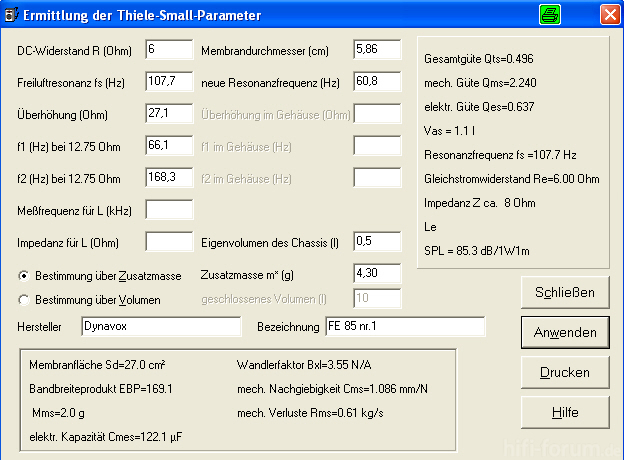624x460 pixels.
Task: Click the application icon in title bar
Action: point(11,15)
